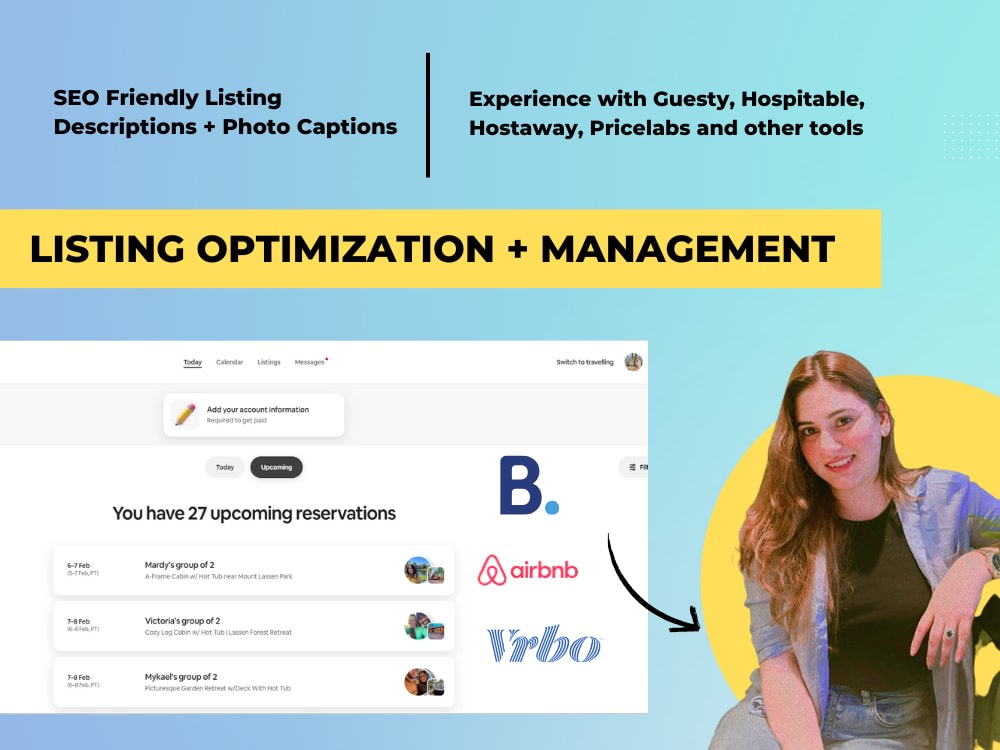
Task: Open the Messages tab
Action: (310, 362)
